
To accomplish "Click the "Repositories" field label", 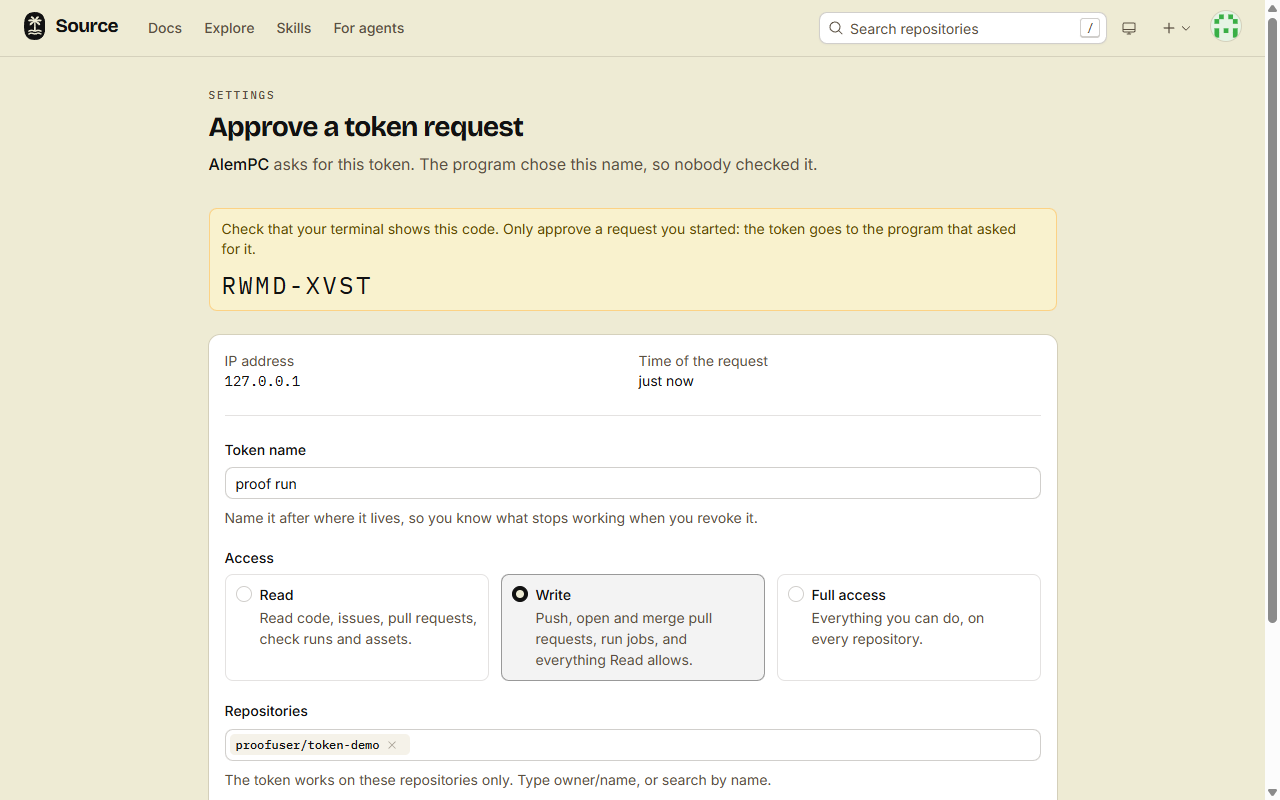I will tap(266, 711).
